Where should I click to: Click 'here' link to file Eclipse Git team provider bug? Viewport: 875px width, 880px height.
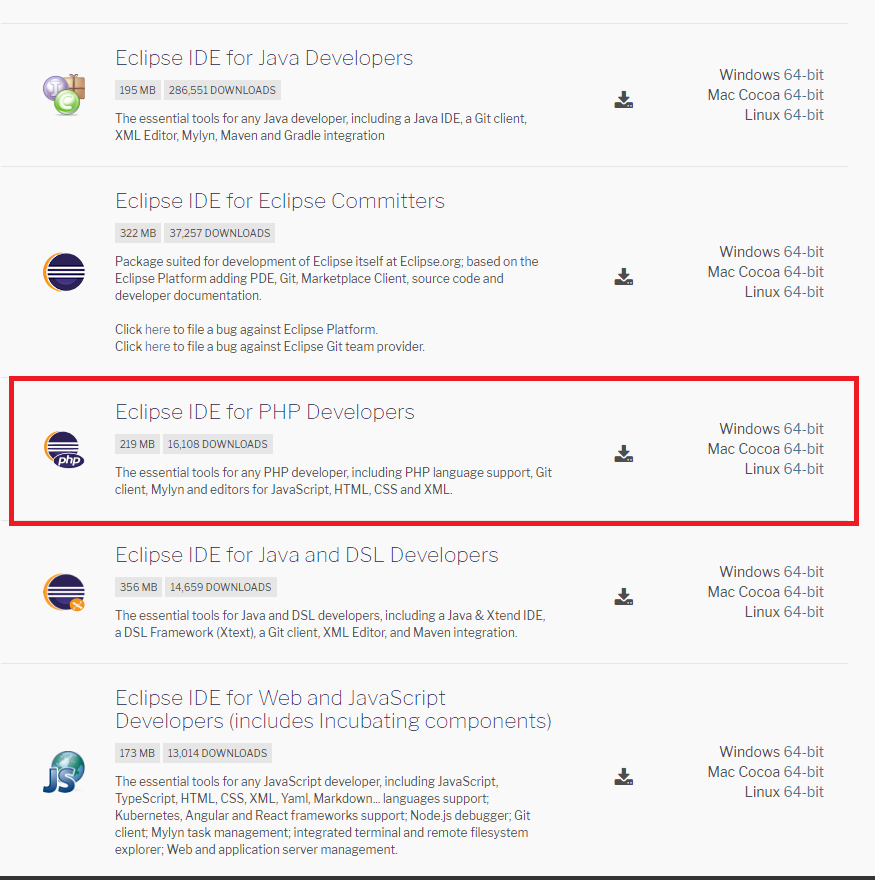157,346
